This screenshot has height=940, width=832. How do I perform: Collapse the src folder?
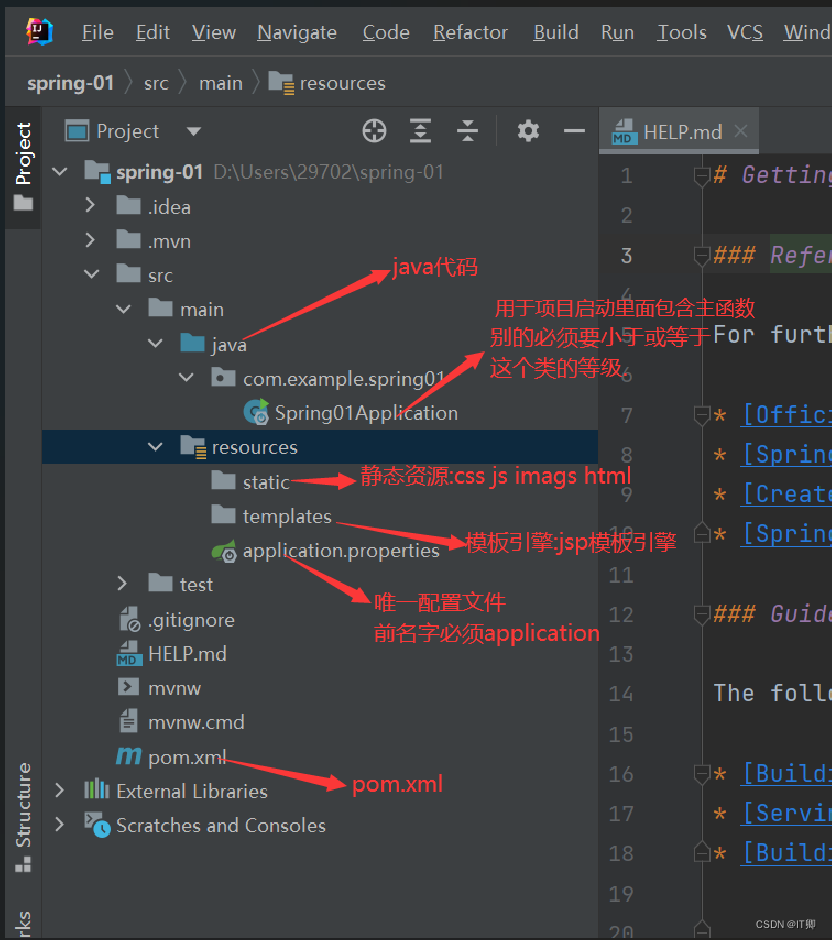coord(92,275)
